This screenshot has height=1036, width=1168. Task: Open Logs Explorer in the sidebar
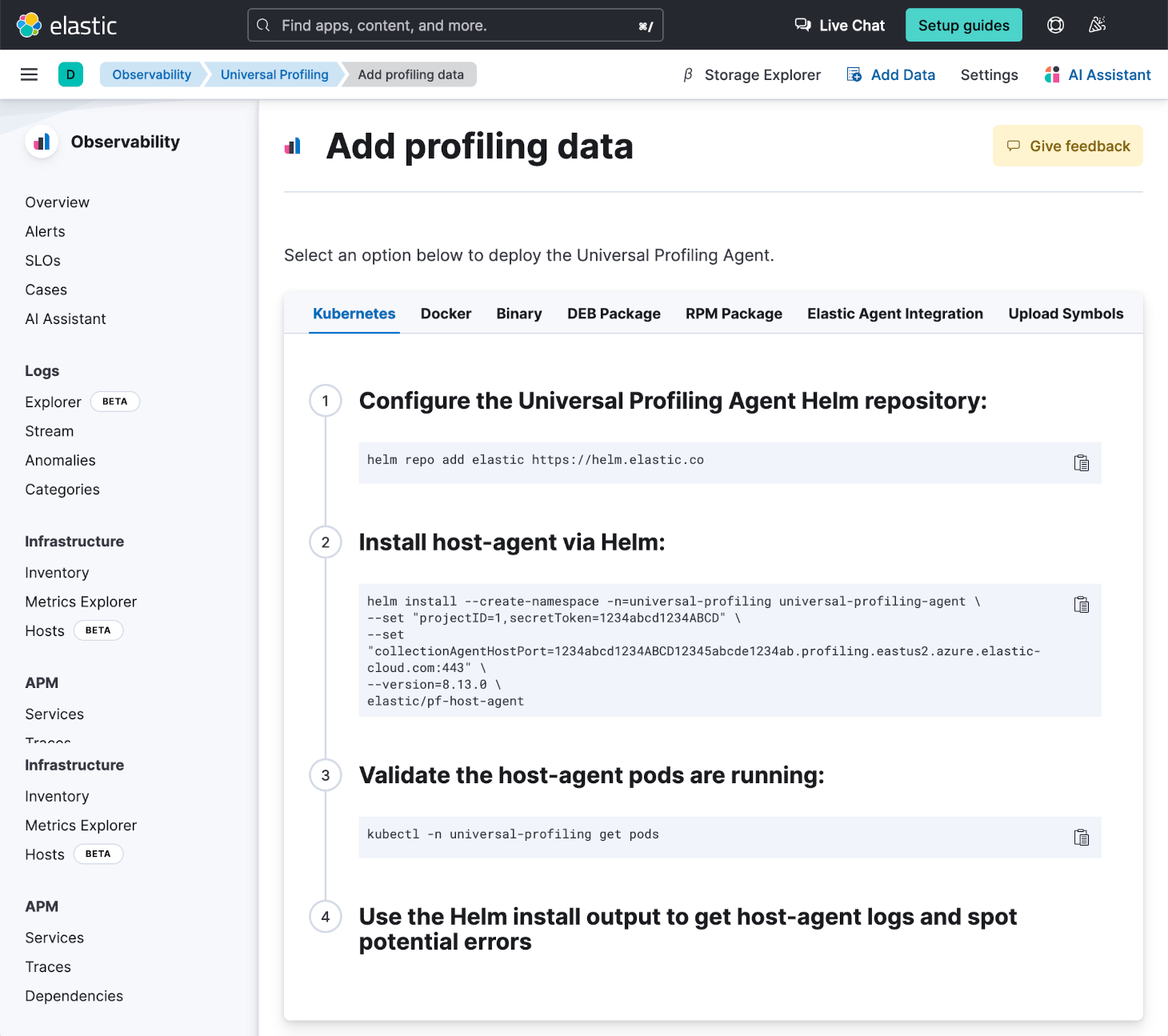coord(53,402)
